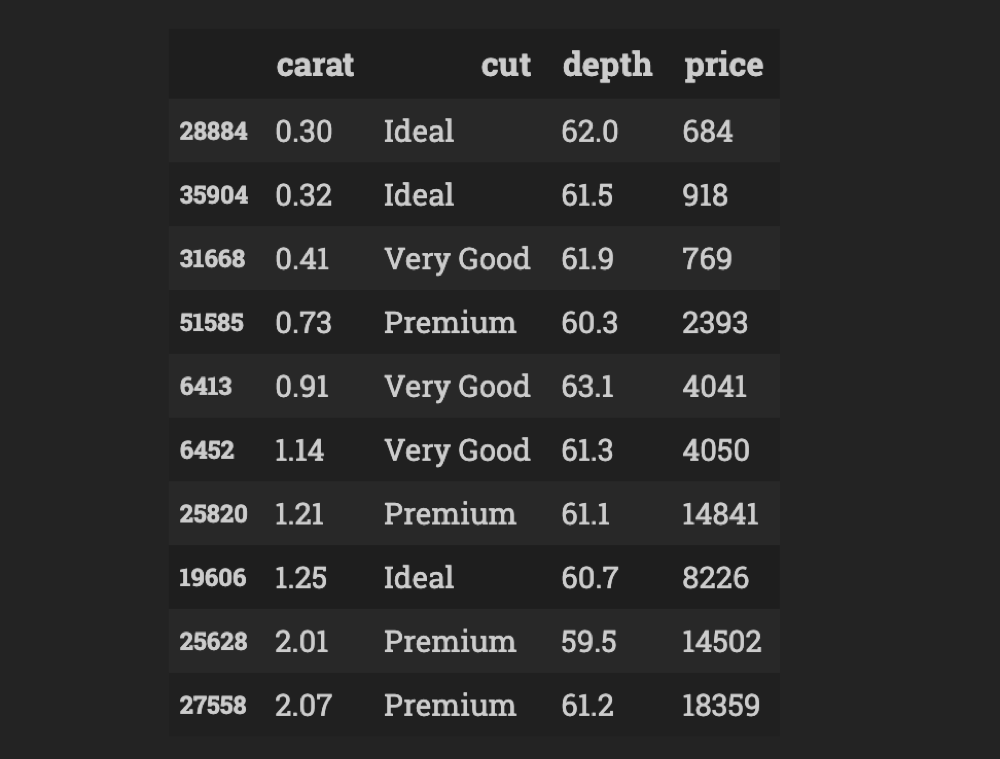Select row index 35904
The image size is (1000, 759).
click(213, 195)
